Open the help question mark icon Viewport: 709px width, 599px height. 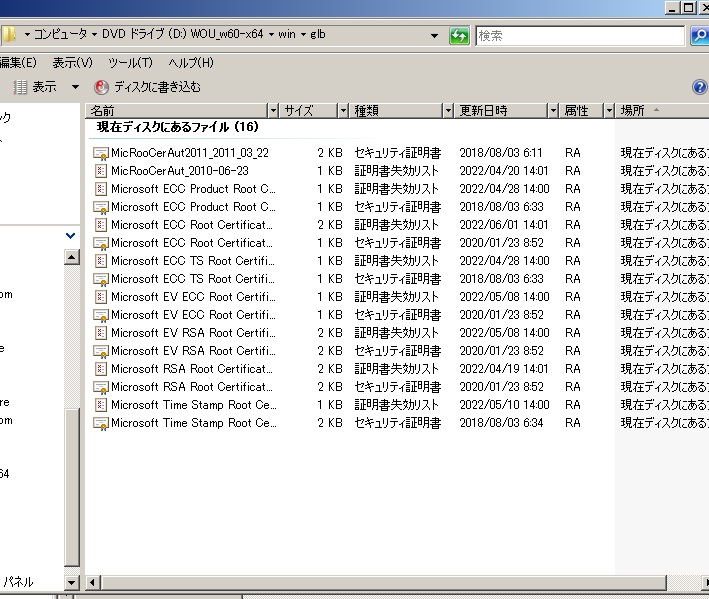(700, 86)
